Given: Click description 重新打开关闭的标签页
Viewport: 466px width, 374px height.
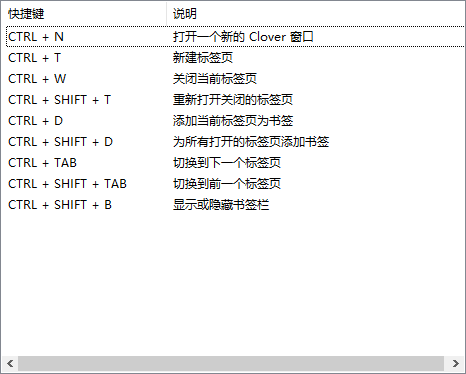Looking at the screenshot, I should [x=233, y=100].
